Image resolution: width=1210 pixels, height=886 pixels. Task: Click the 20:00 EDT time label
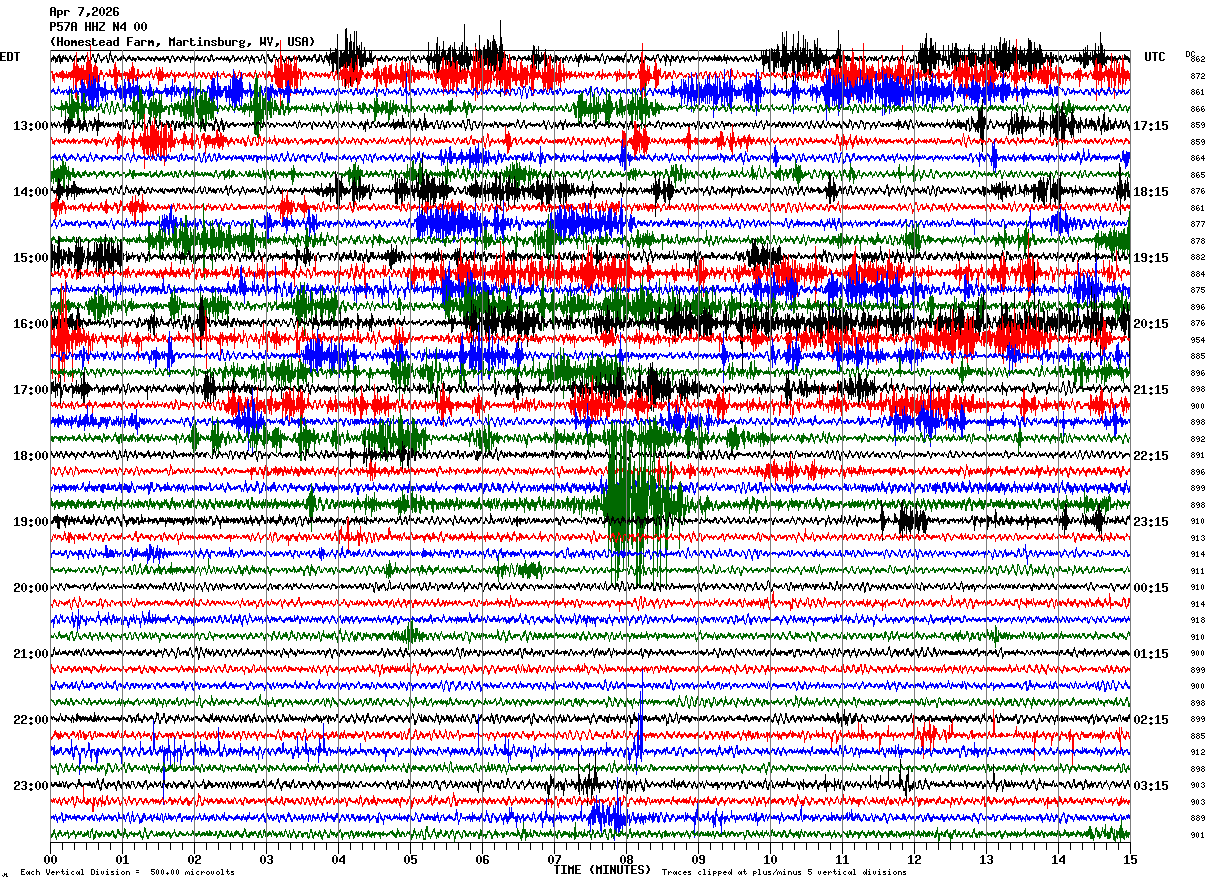[30, 587]
